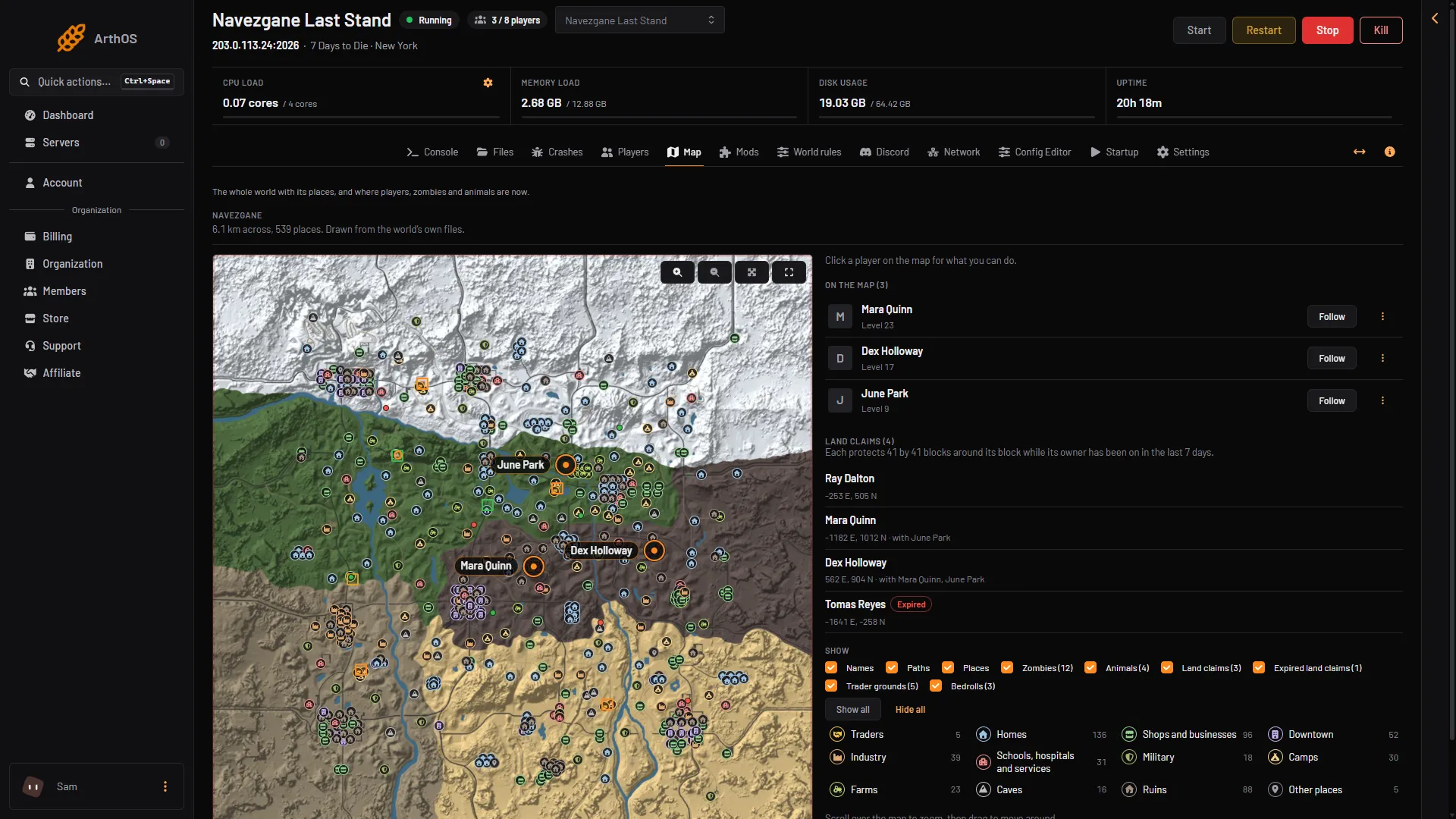Switch to the Mods tab

point(739,152)
